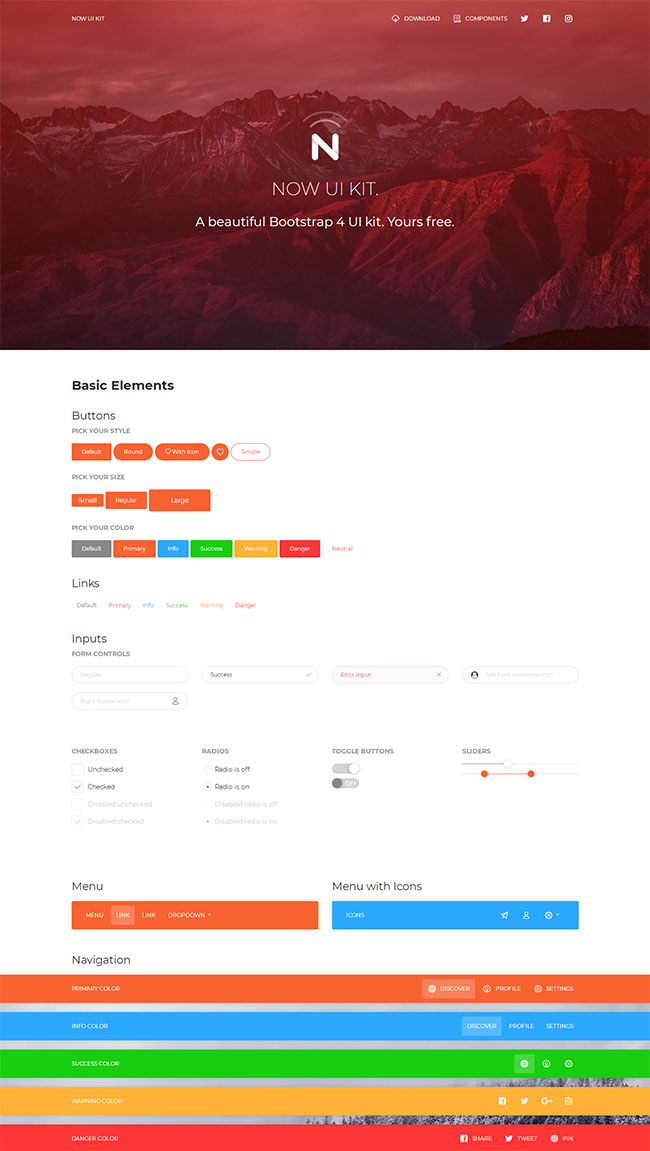Image resolution: width=650 pixels, height=1151 pixels.
Task: Click the green Success text link
Action: coord(177,605)
